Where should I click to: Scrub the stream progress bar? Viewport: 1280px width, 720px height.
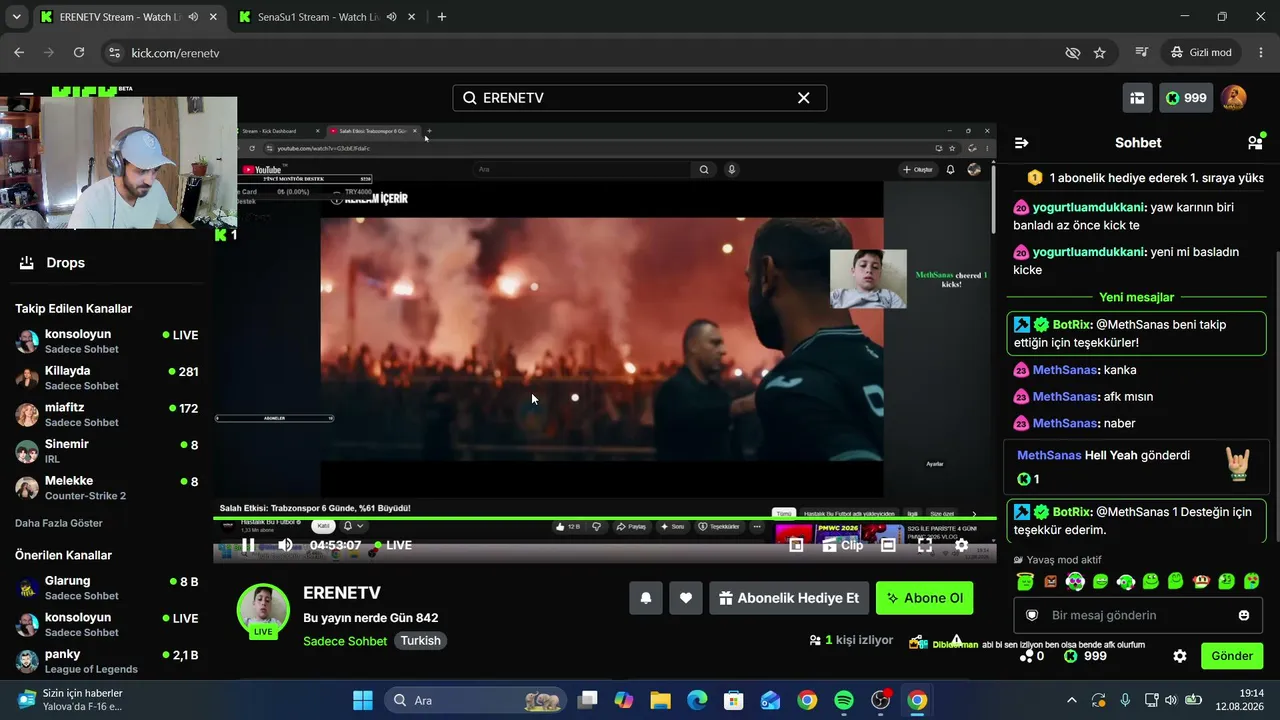pos(605,518)
